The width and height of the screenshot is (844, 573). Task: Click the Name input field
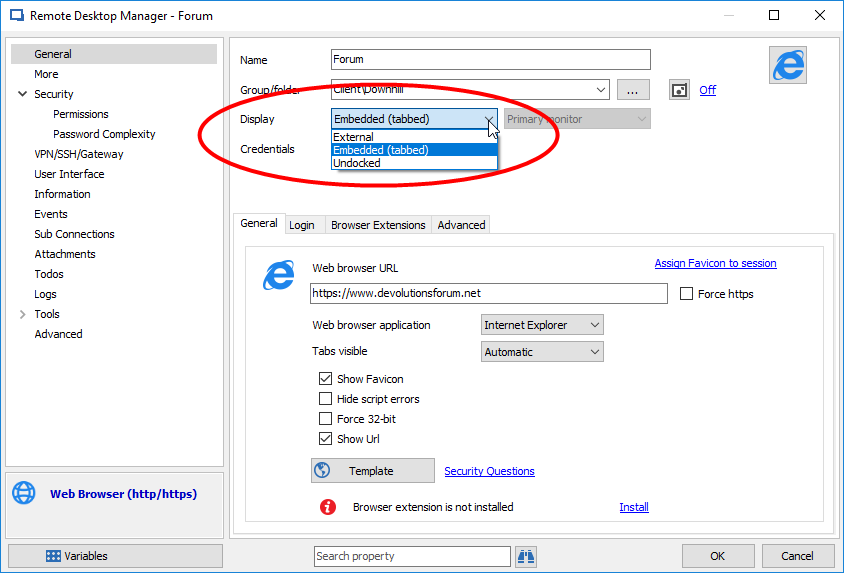tap(490, 59)
